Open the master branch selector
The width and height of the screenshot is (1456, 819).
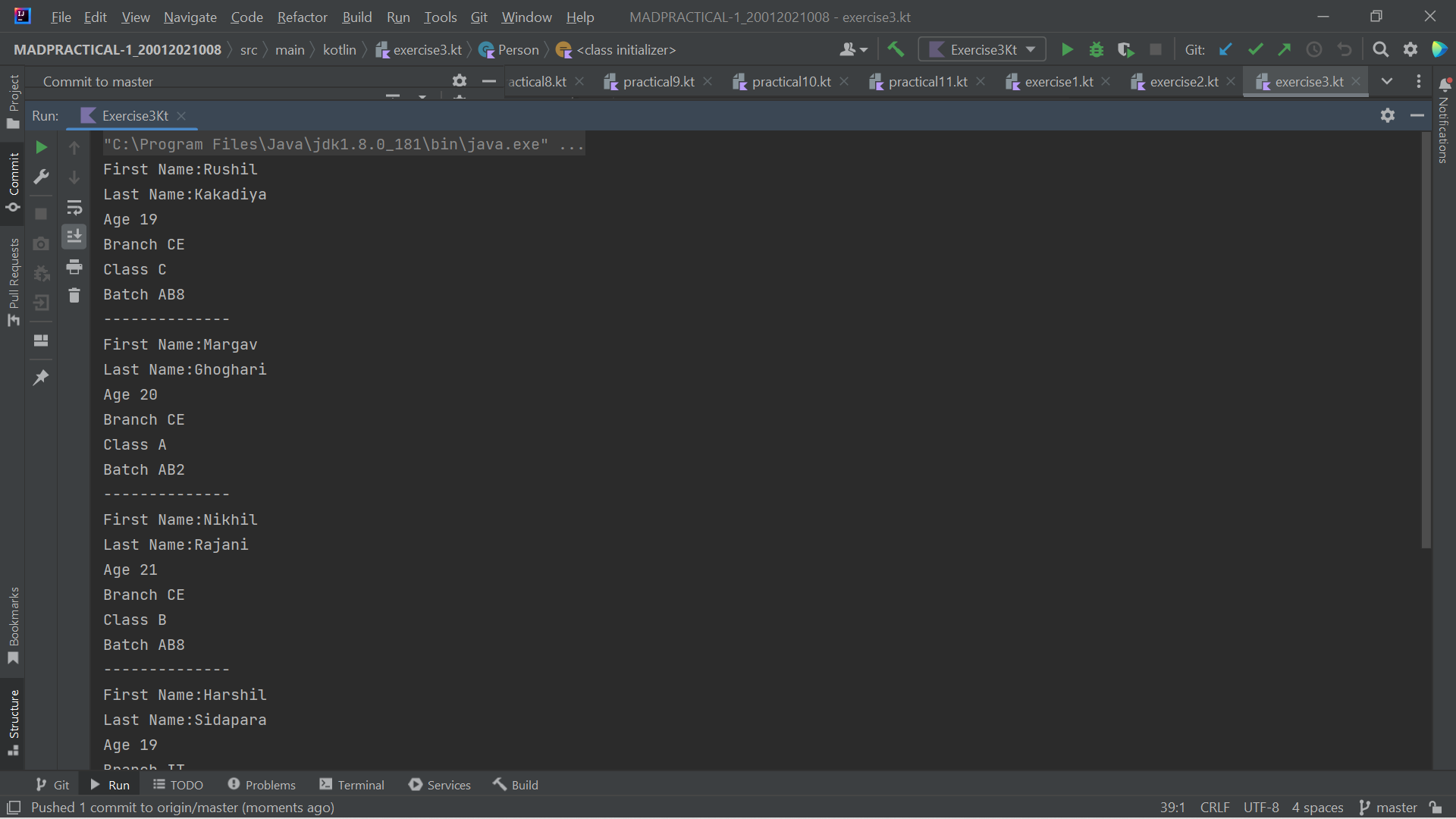1389,808
